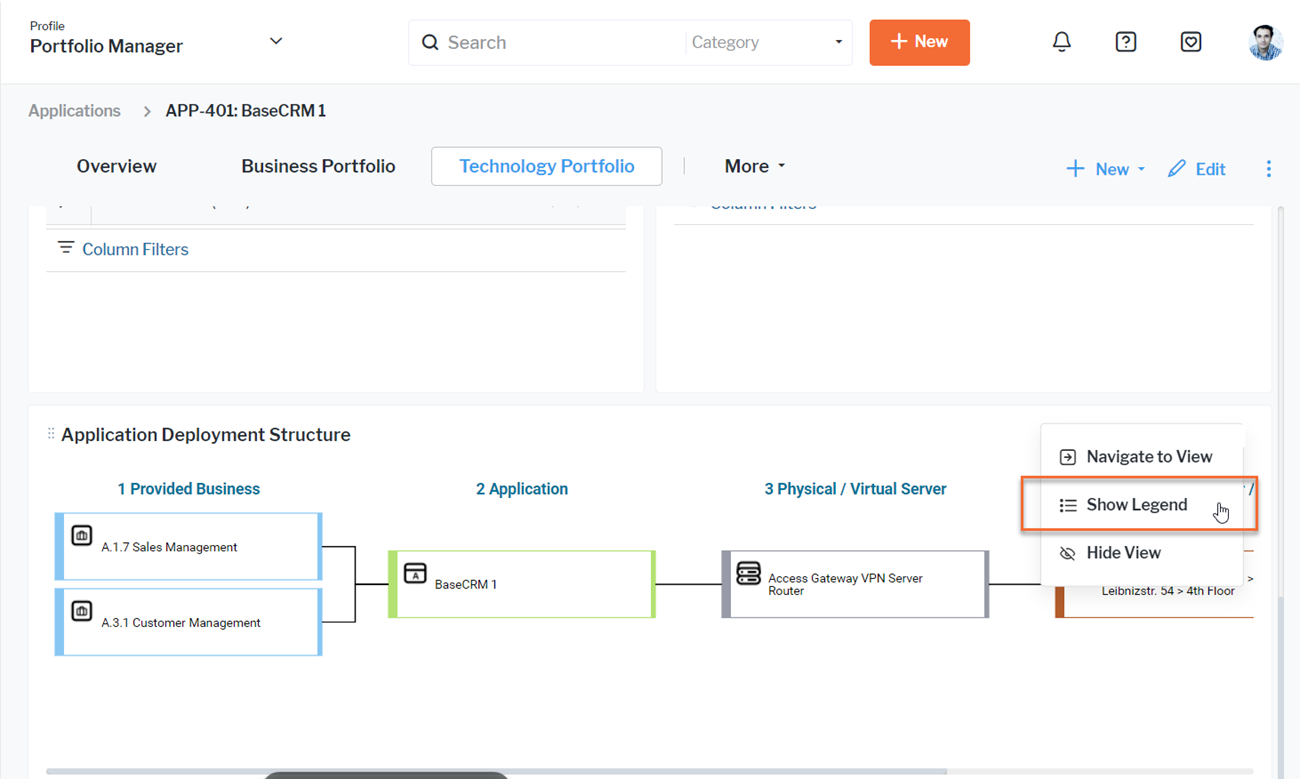Select Show Legend menu item
The image size is (1300, 779).
(x=1136, y=505)
